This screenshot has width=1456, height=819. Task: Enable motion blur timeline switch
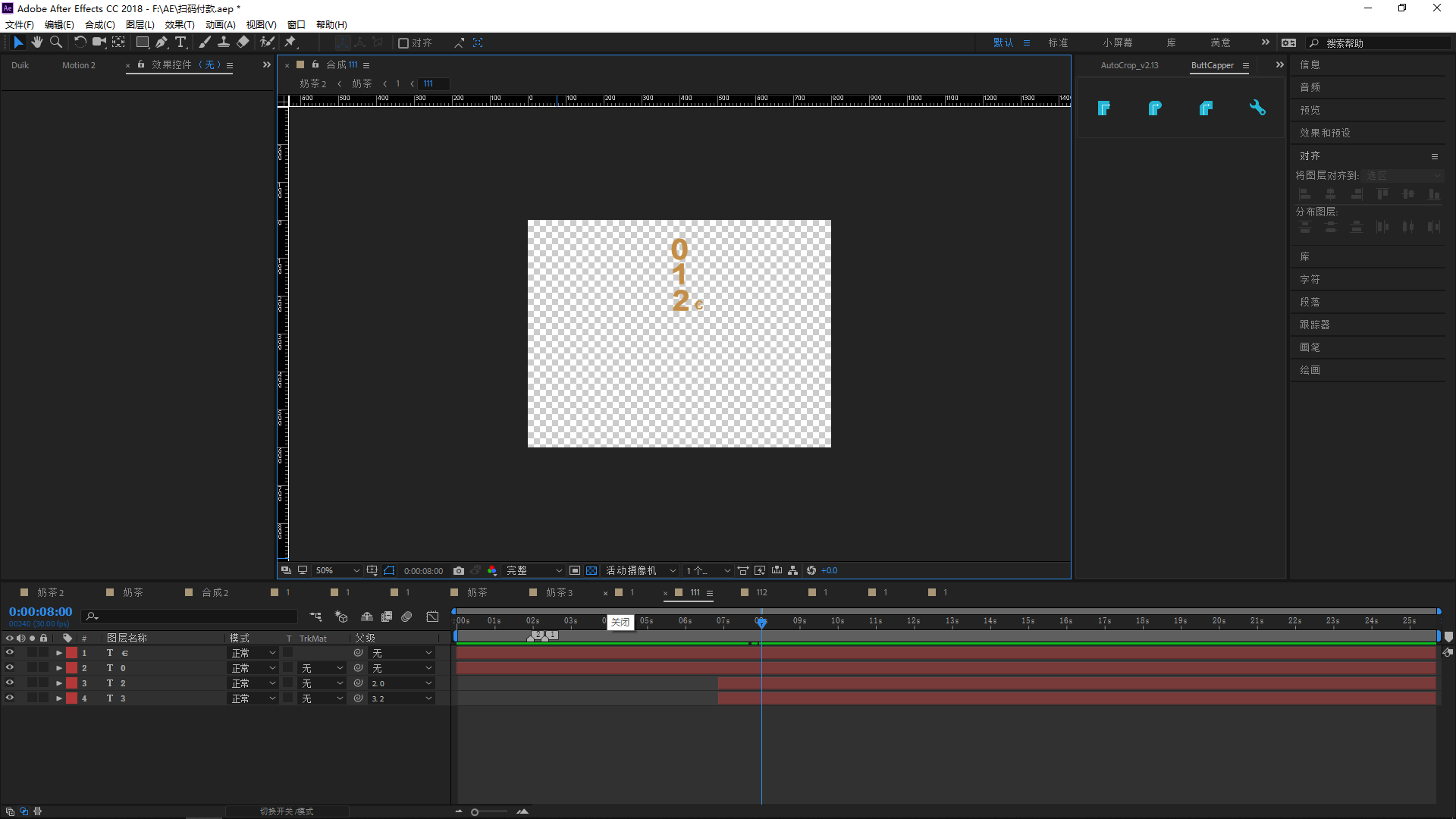point(407,617)
